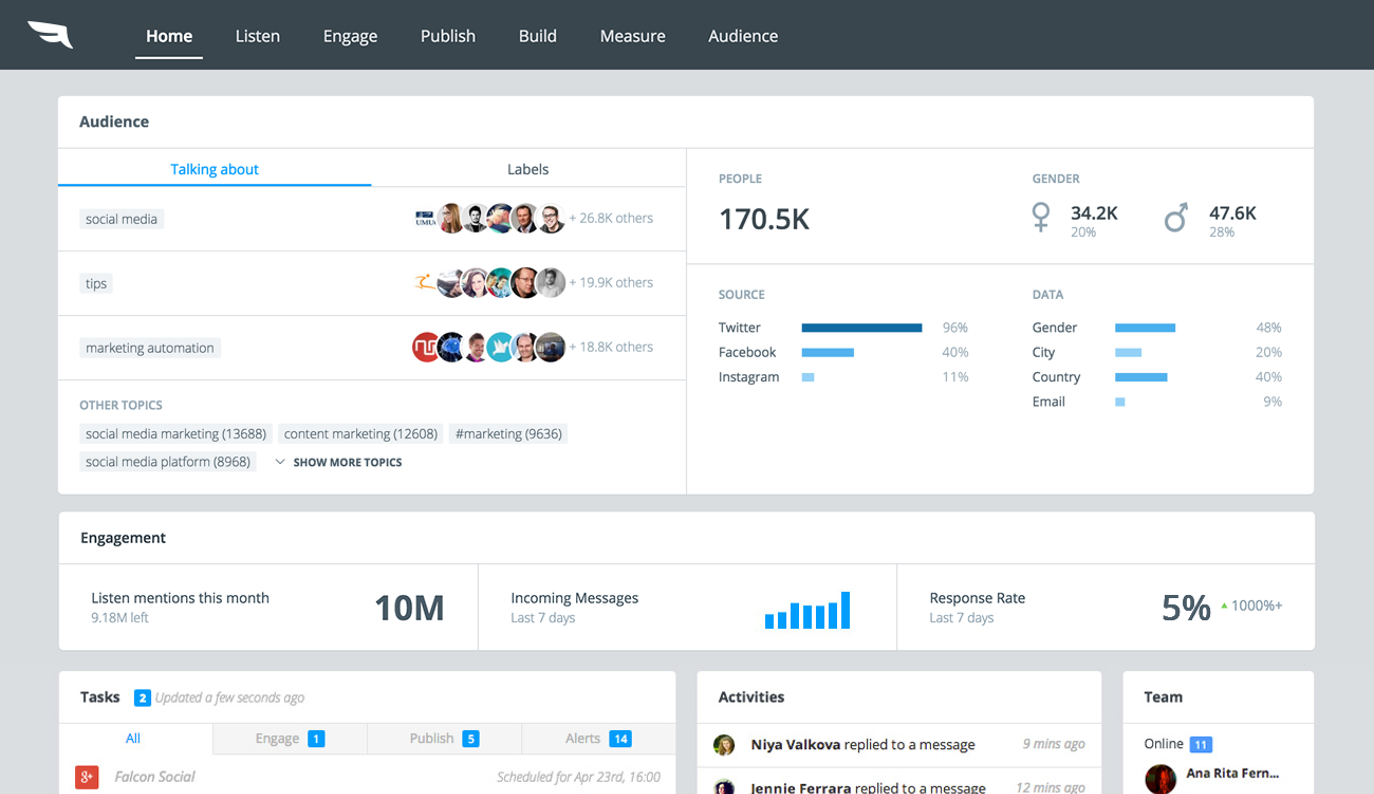Click Niya Valkova's avatar in Activities
The image size is (1374, 794).
point(724,745)
